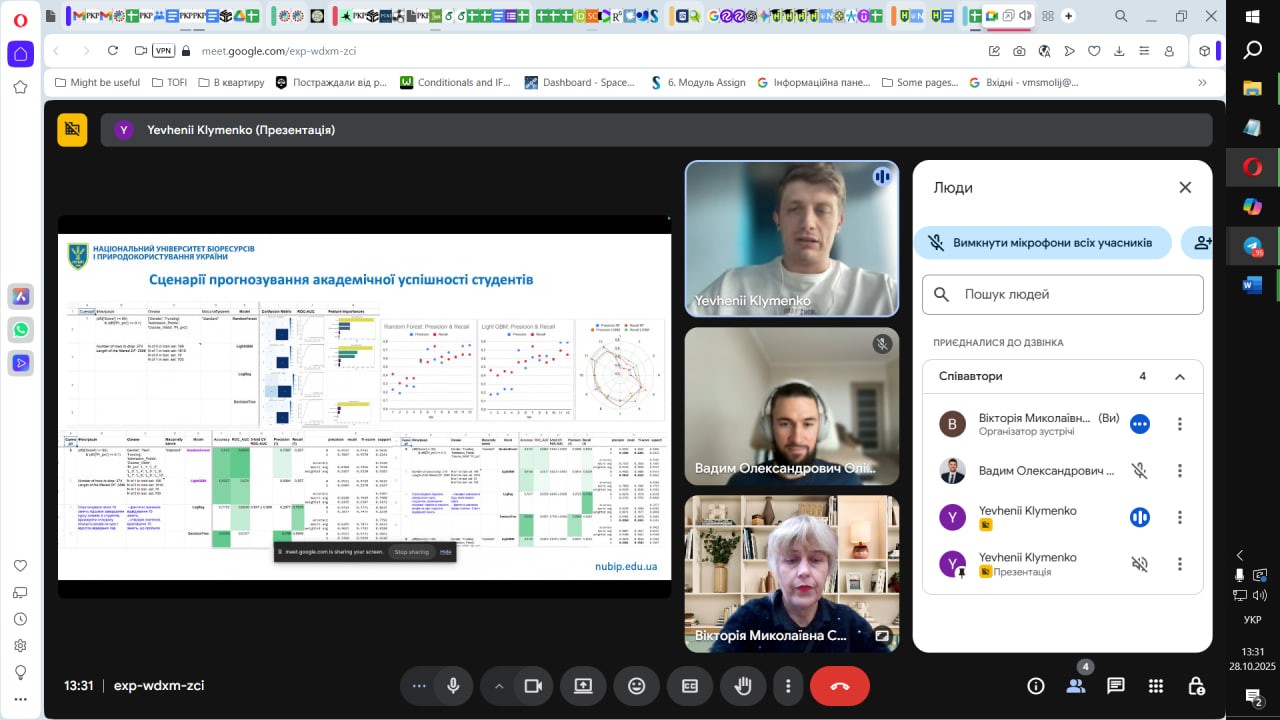Image resolution: width=1280 pixels, height=720 pixels.
Task: Open Aria AI in Opera sidebar
Action: click(x=20, y=296)
